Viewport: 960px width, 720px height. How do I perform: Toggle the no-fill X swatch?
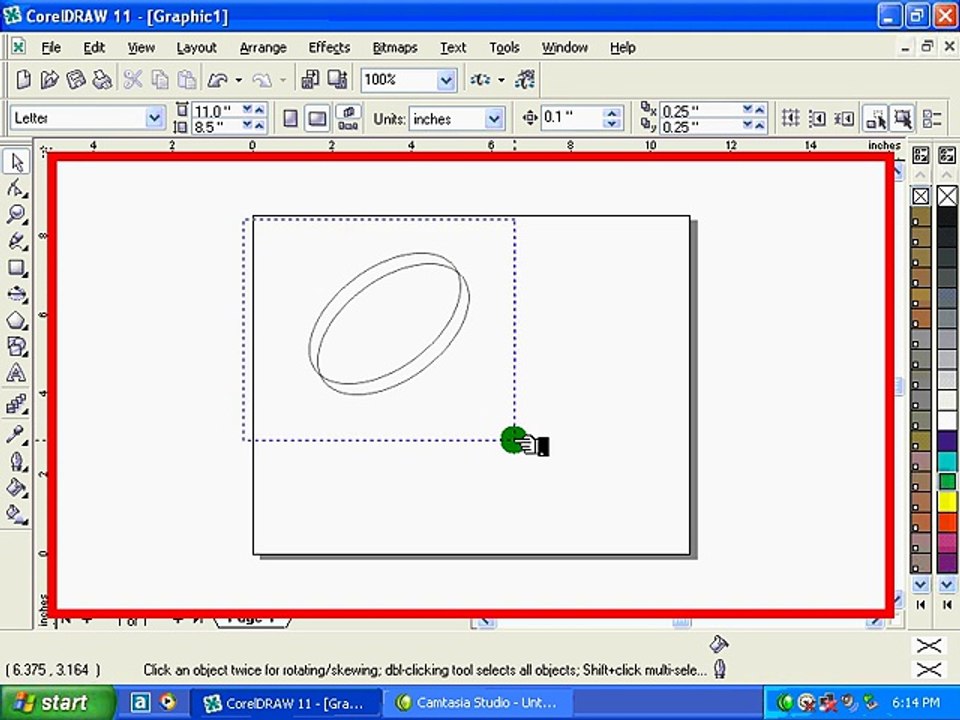[947, 197]
